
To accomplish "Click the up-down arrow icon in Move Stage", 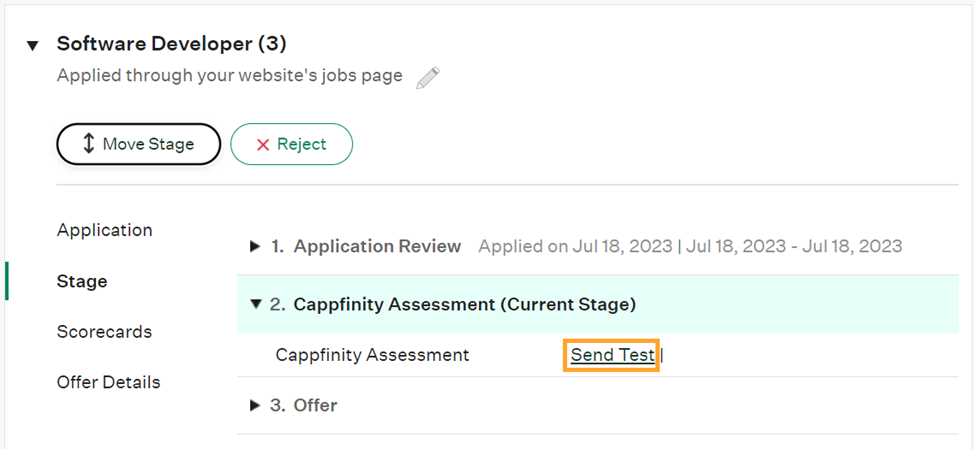I will [88, 144].
